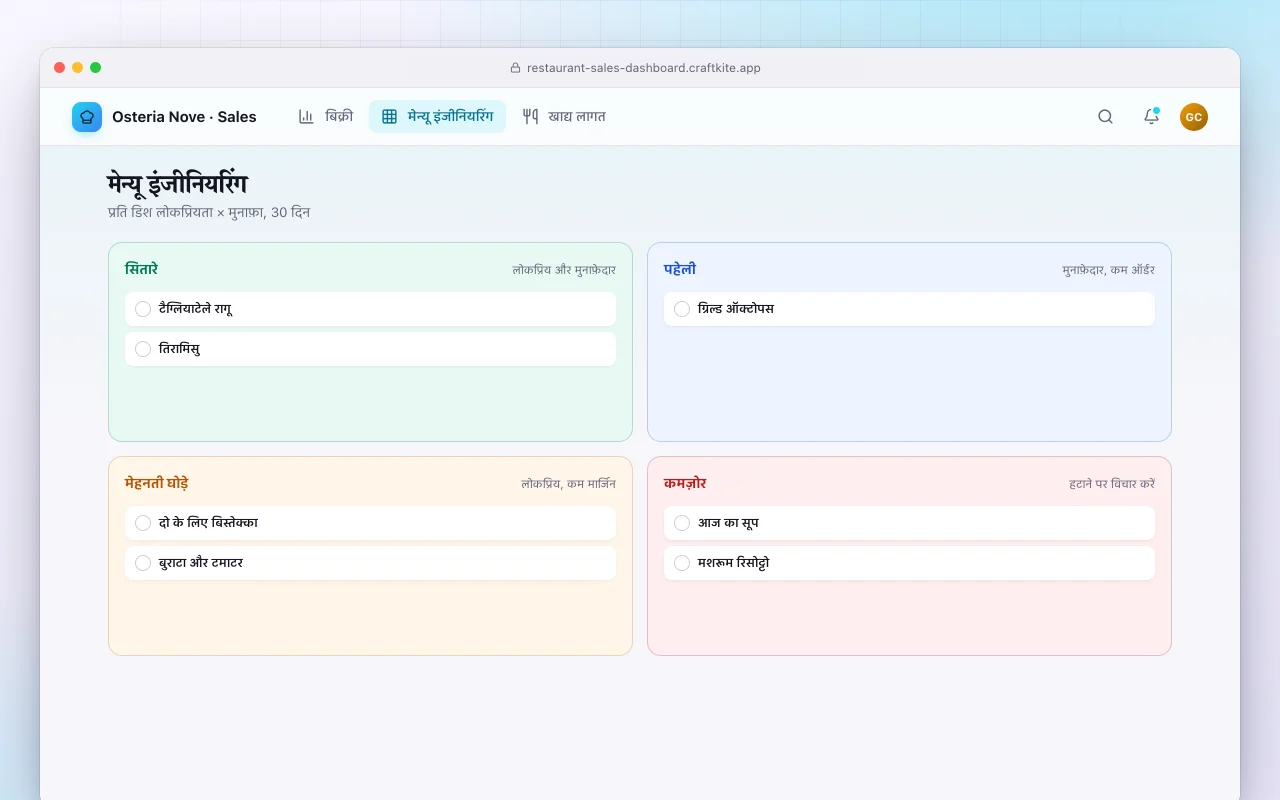The width and height of the screenshot is (1280, 800).
Task: Go to the खाद्य लागत tab
Action: pyautogui.click(x=564, y=117)
